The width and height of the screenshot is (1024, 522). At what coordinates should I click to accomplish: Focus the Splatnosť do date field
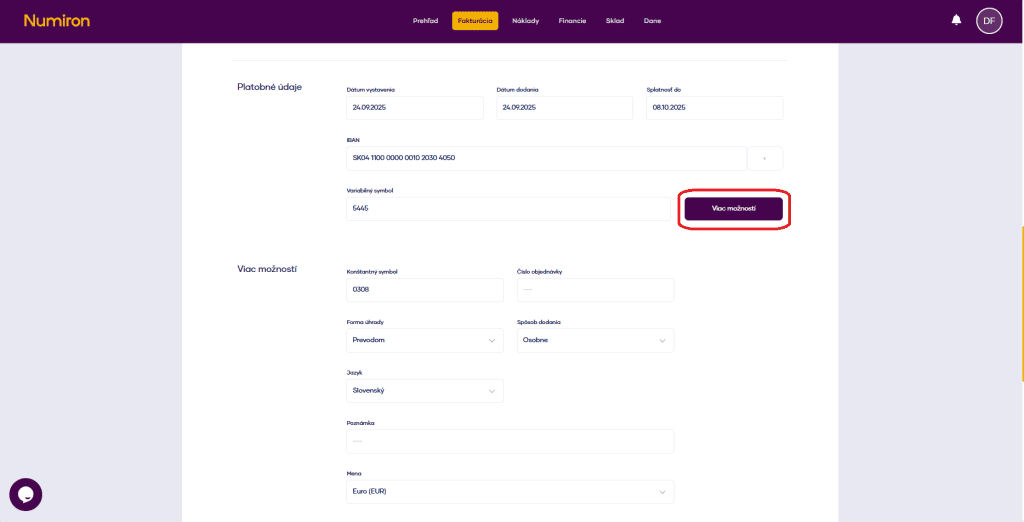(x=714, y=108)
